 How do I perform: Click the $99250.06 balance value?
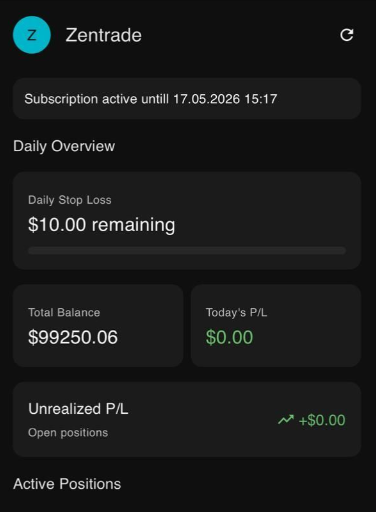click(x=73, y=337)
